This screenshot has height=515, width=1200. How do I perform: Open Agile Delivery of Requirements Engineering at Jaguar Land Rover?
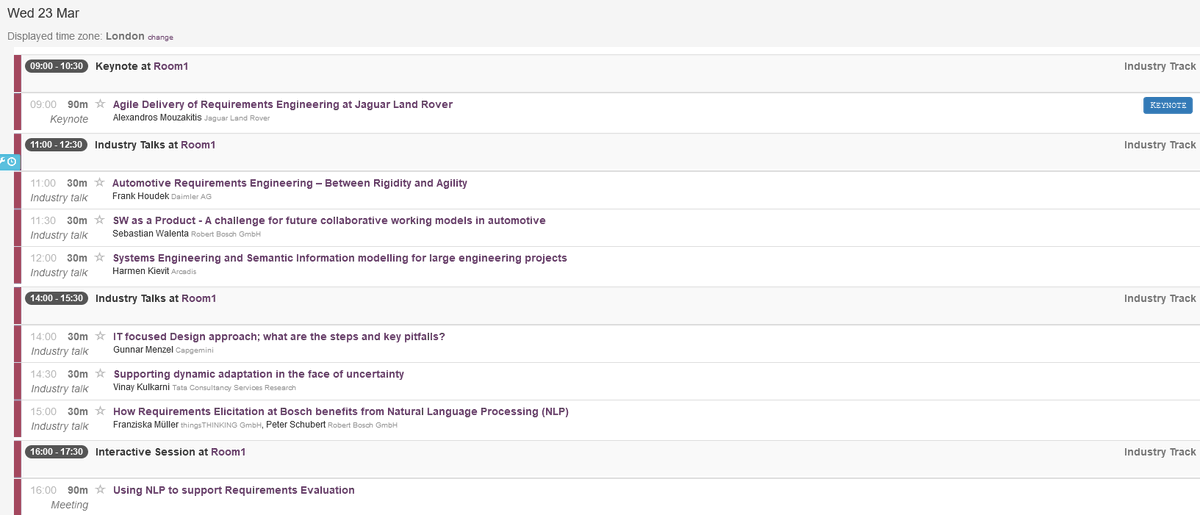283,104
